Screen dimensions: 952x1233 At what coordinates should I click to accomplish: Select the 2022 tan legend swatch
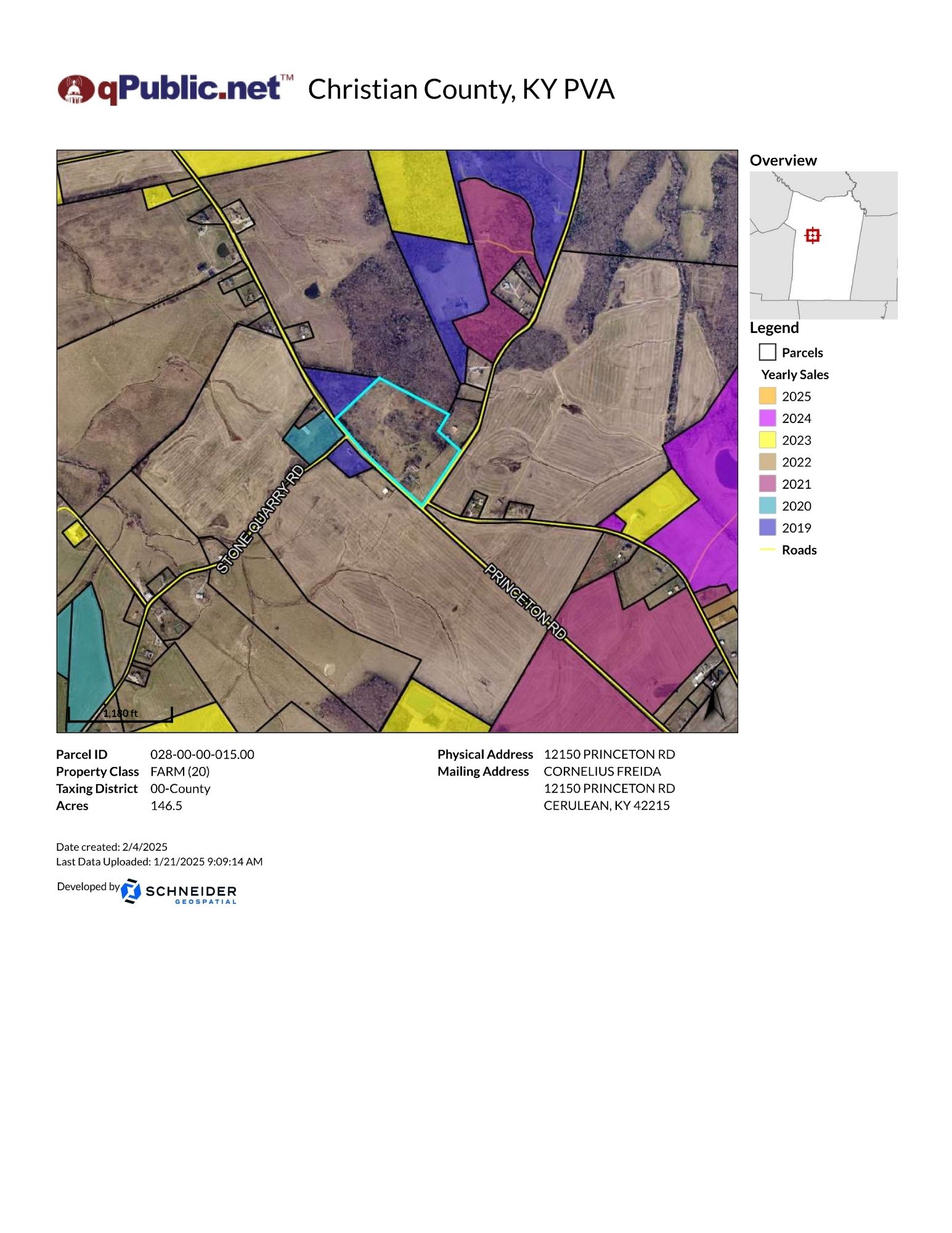(x=767, y=462)
